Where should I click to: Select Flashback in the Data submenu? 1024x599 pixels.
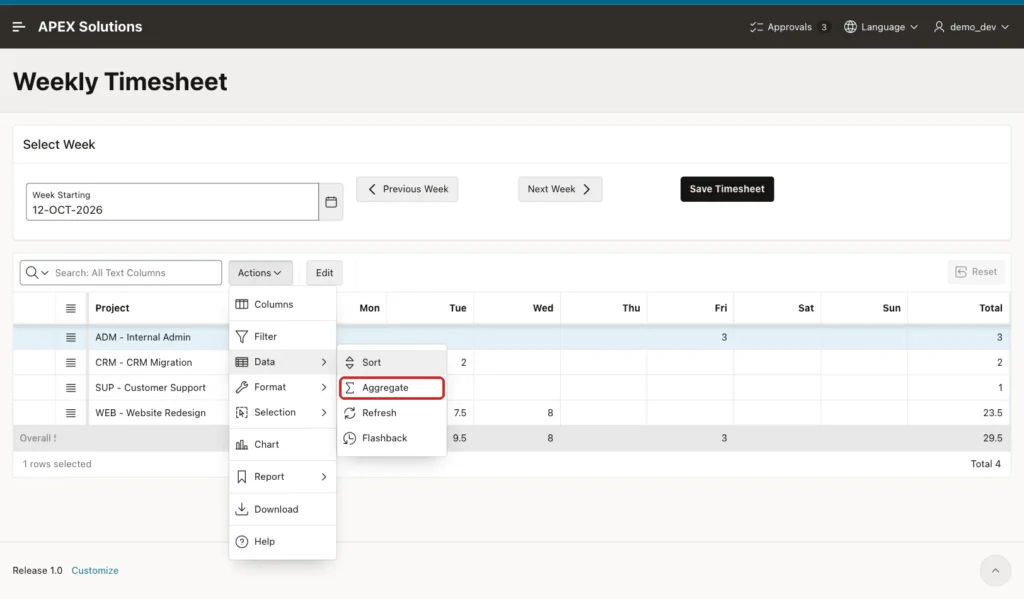point(392,438)
